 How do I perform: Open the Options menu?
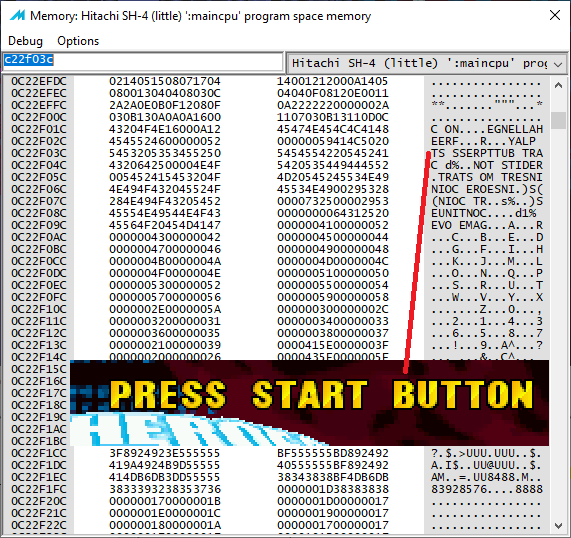tap(78, 41)
